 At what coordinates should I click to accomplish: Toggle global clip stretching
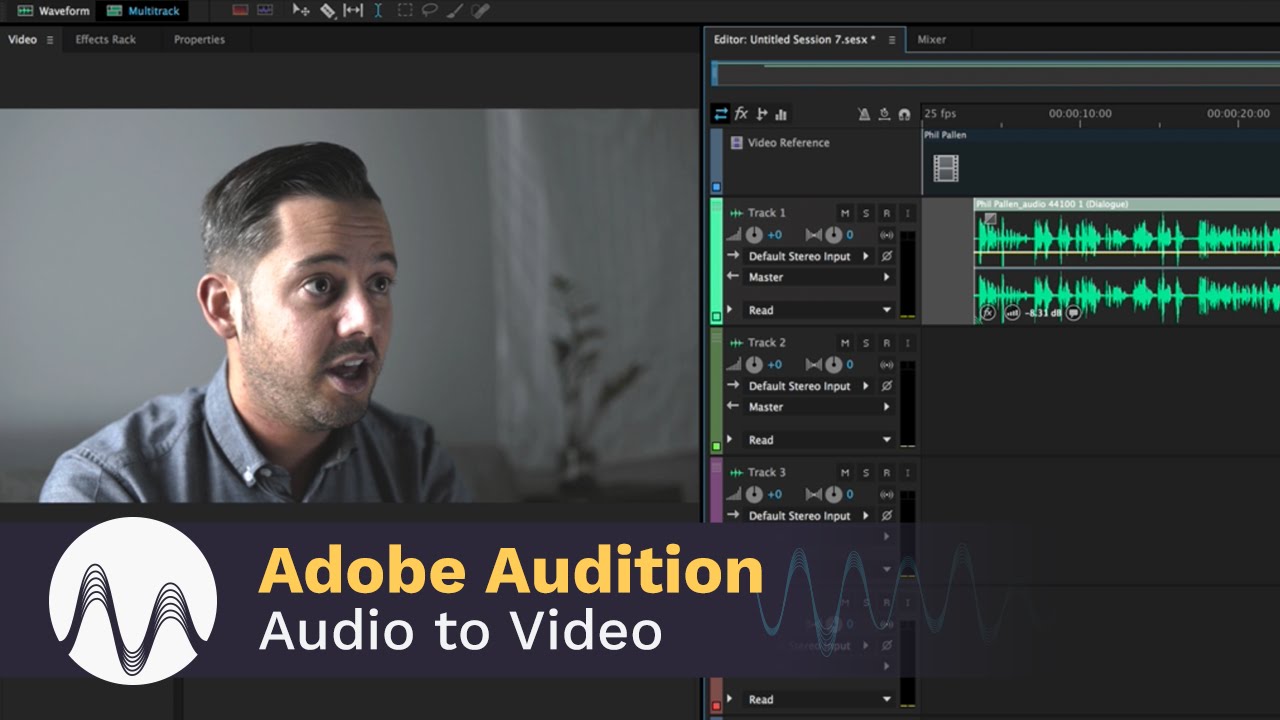(x=885, y=115)
